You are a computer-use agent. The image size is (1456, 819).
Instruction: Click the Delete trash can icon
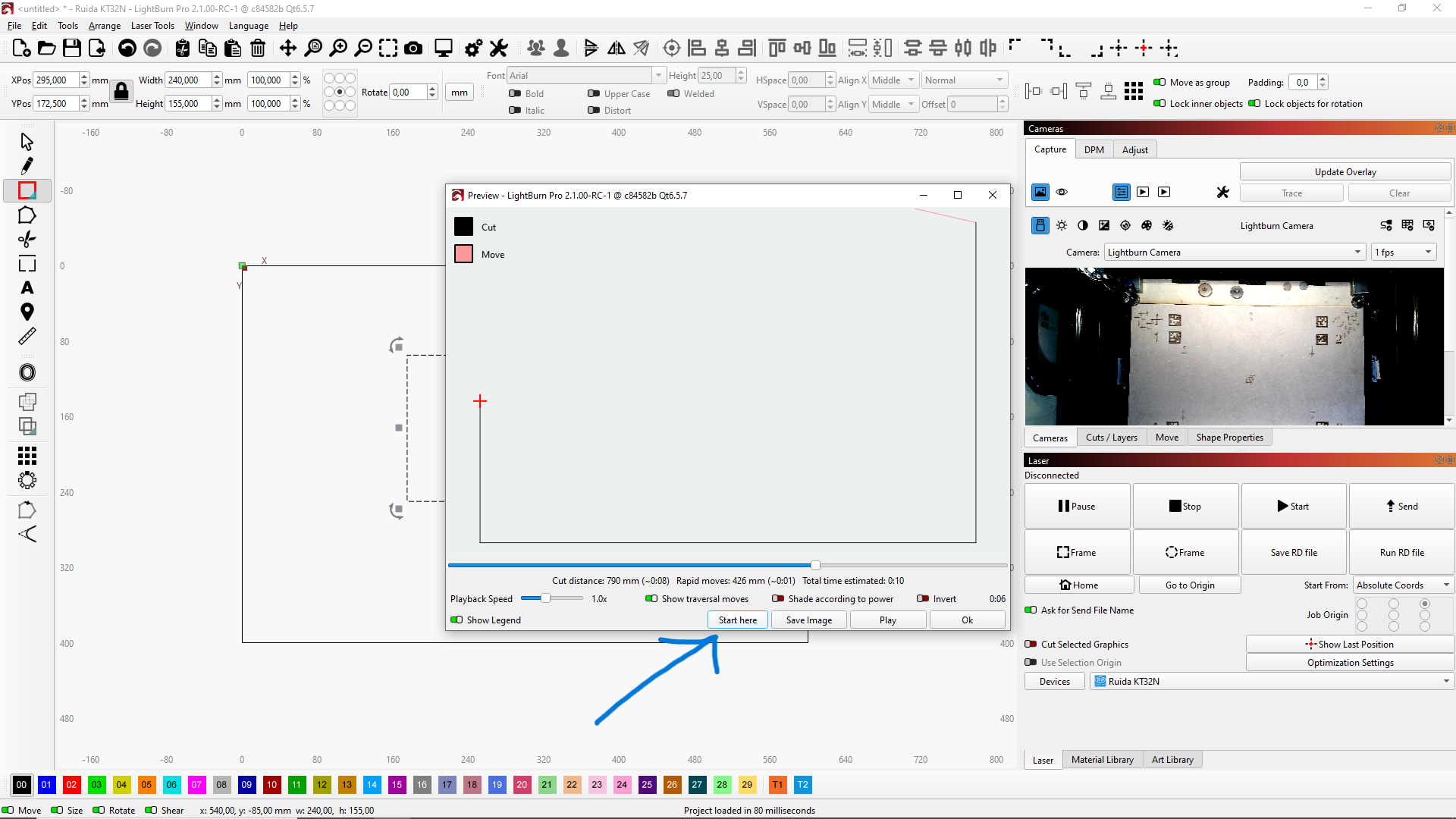[258, 49]
